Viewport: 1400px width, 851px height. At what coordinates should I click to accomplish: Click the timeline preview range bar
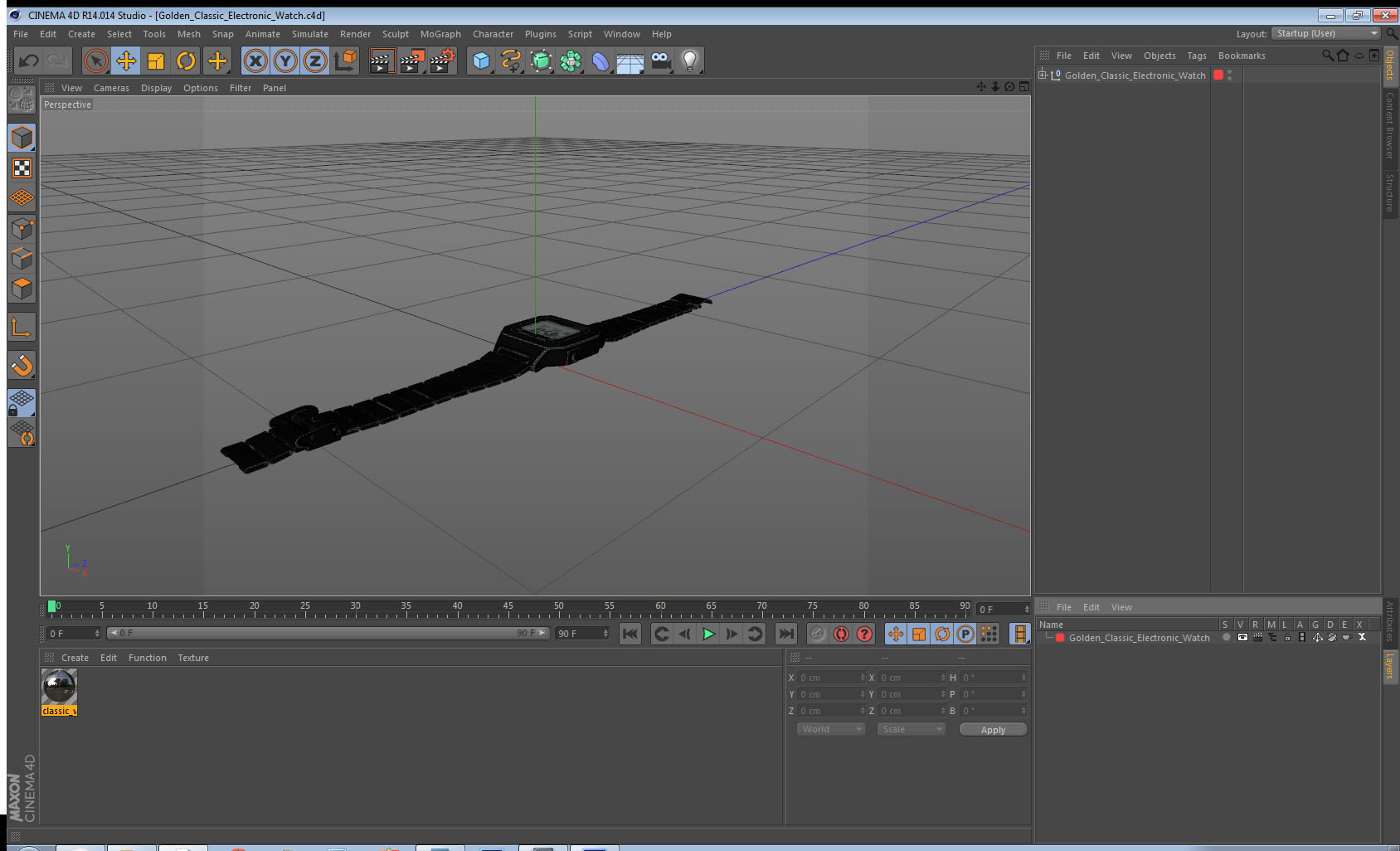[x=328, y=633]
